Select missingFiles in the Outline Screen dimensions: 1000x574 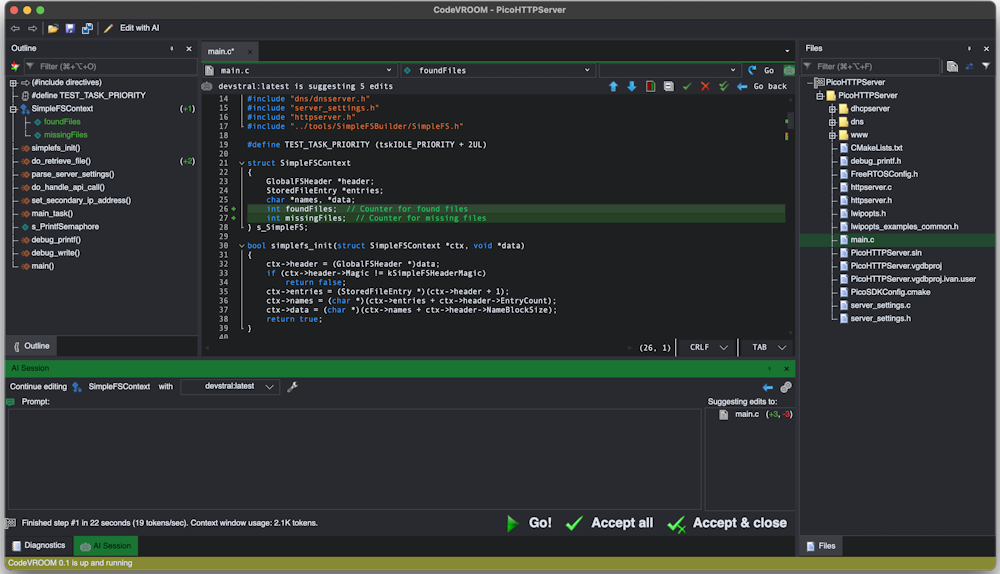[x=66, y=135]
